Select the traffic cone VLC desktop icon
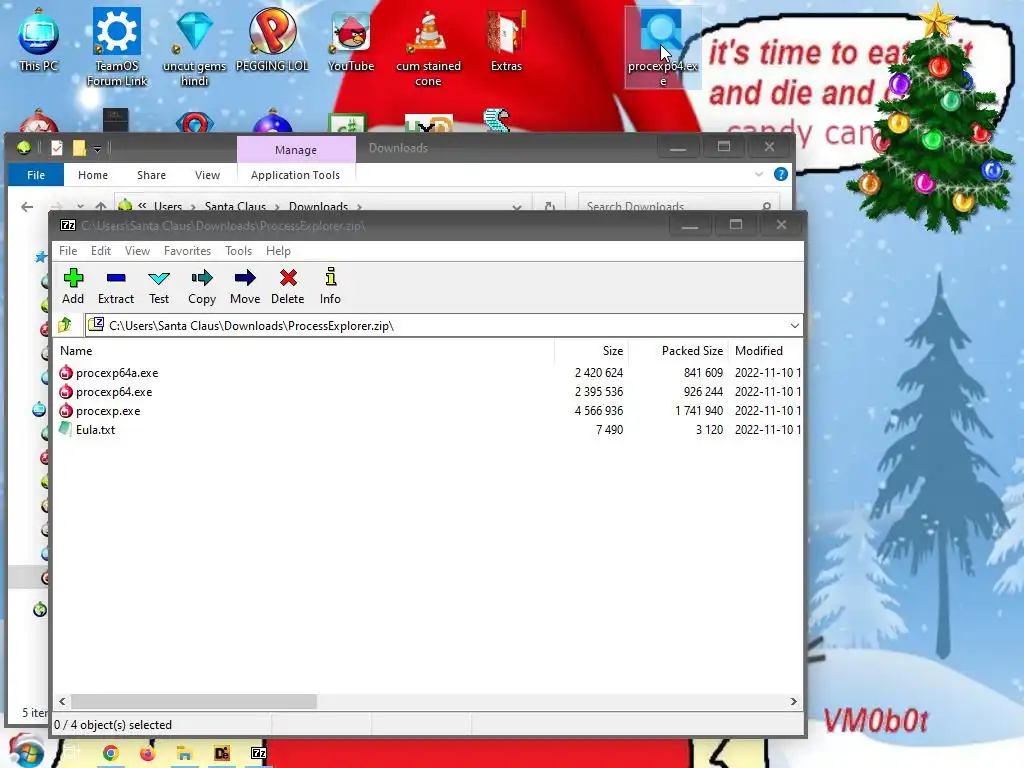This screenshot has height=768, width=1024. pyautogui.click(x=428, y=48)
